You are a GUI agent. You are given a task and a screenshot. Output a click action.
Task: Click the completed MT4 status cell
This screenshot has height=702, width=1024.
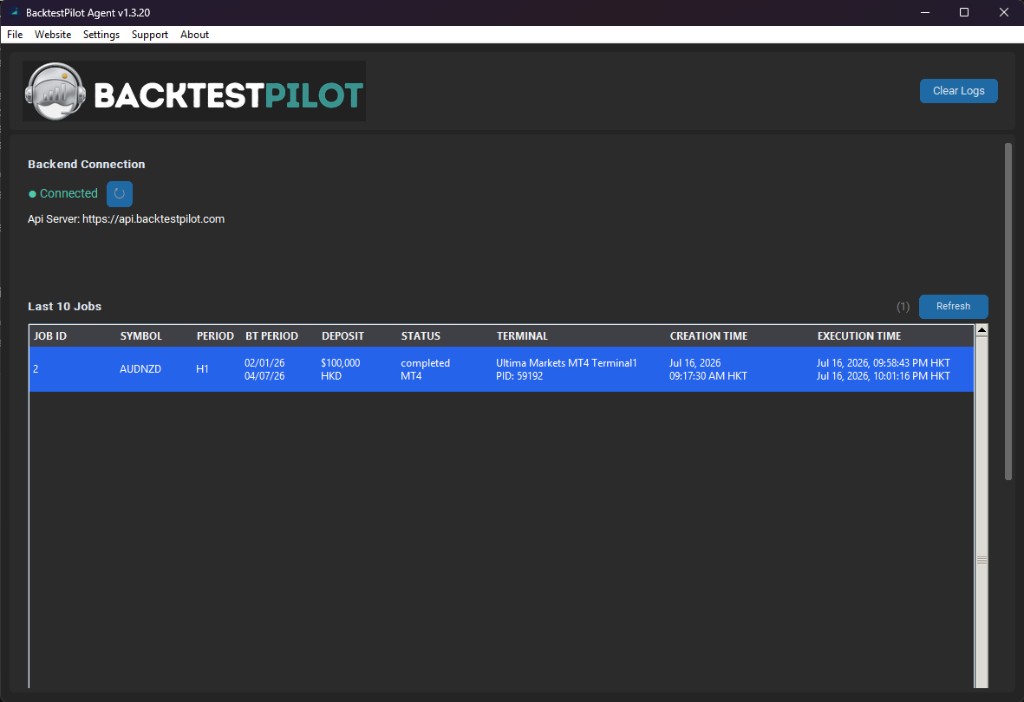(x=425, y=370)
